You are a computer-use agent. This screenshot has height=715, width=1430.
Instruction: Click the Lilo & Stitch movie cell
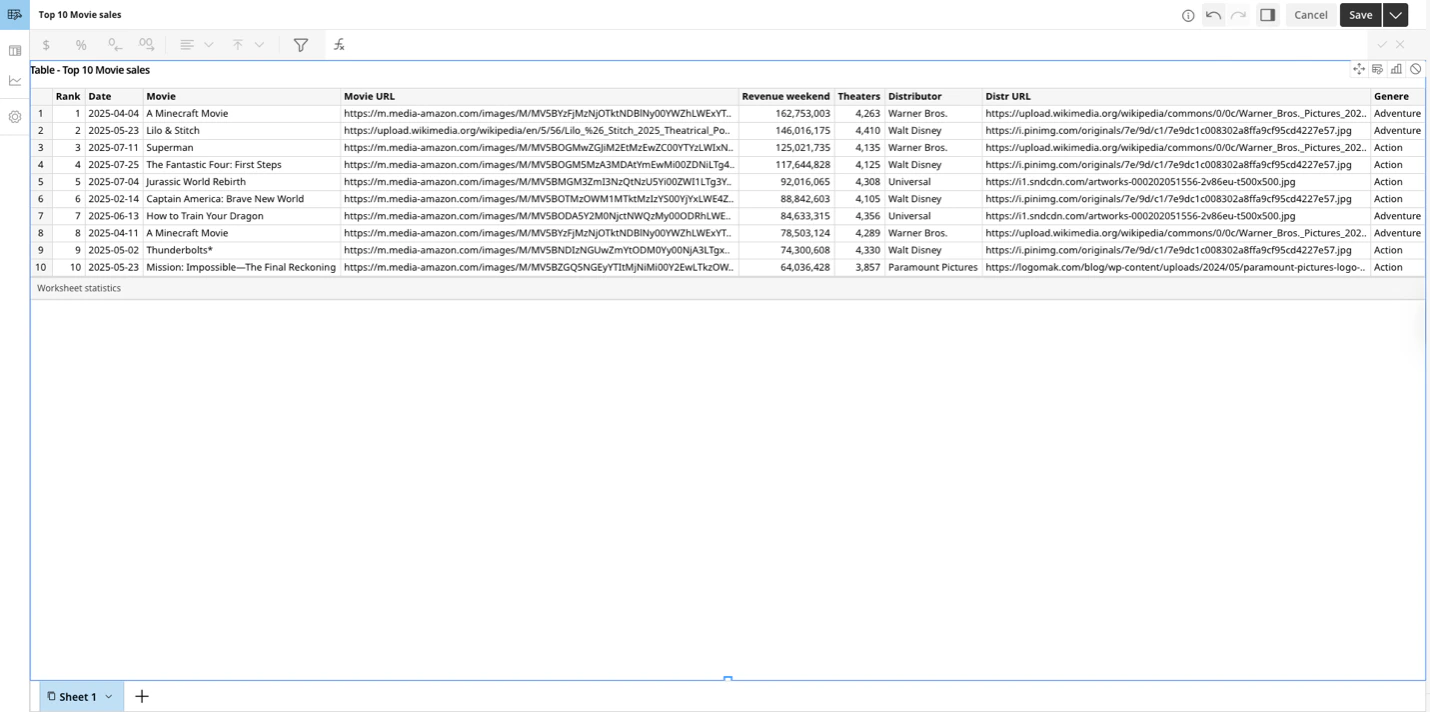click(242, 131)
